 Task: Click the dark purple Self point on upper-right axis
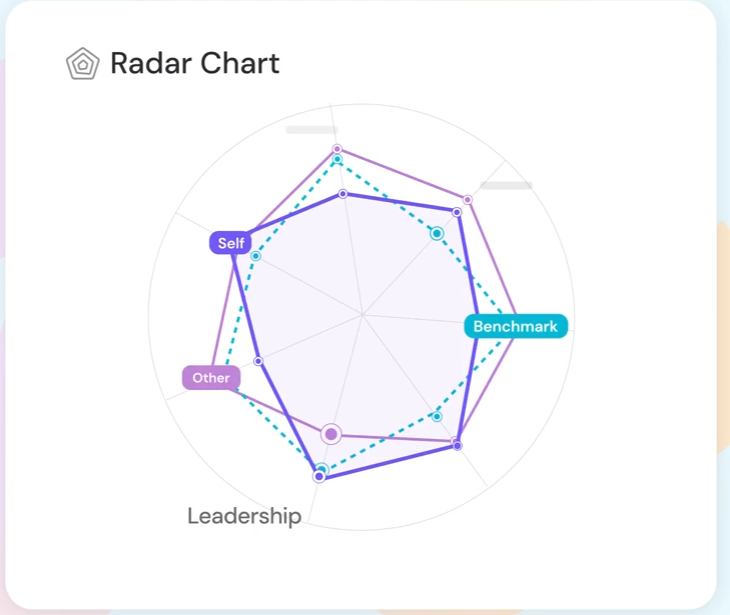457,212
